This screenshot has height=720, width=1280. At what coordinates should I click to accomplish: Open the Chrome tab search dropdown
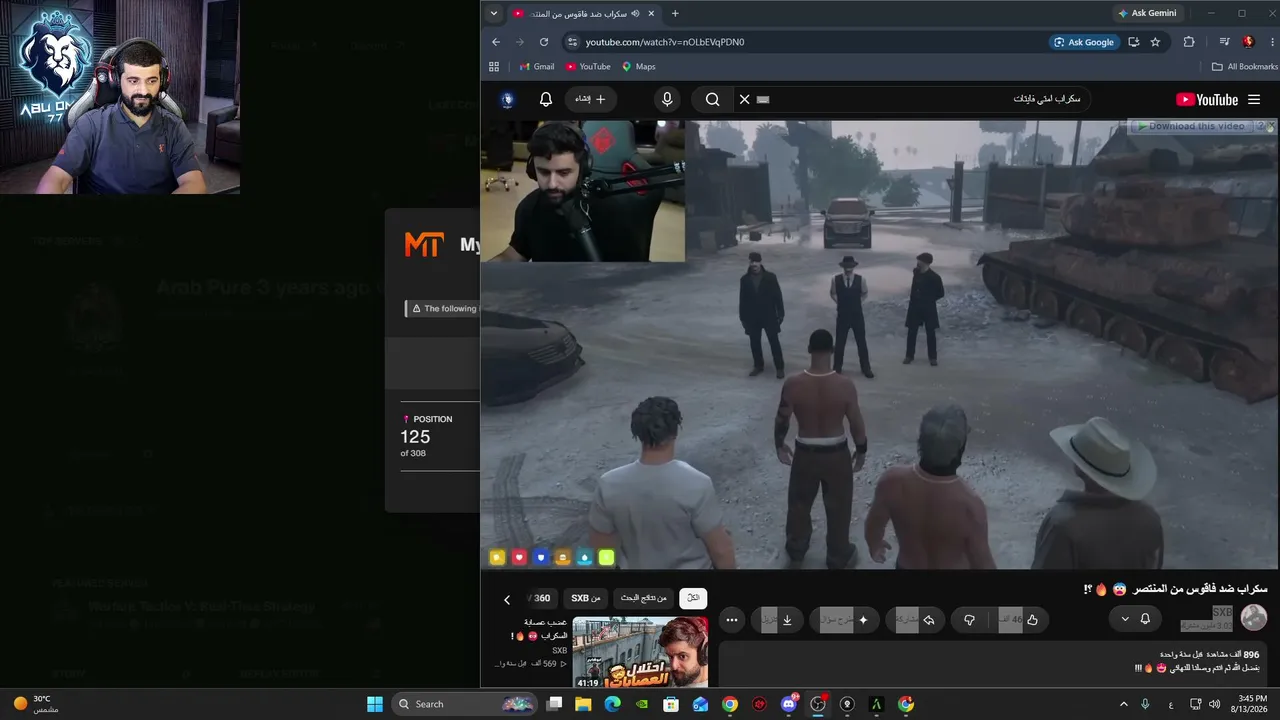tap(494, 13)
